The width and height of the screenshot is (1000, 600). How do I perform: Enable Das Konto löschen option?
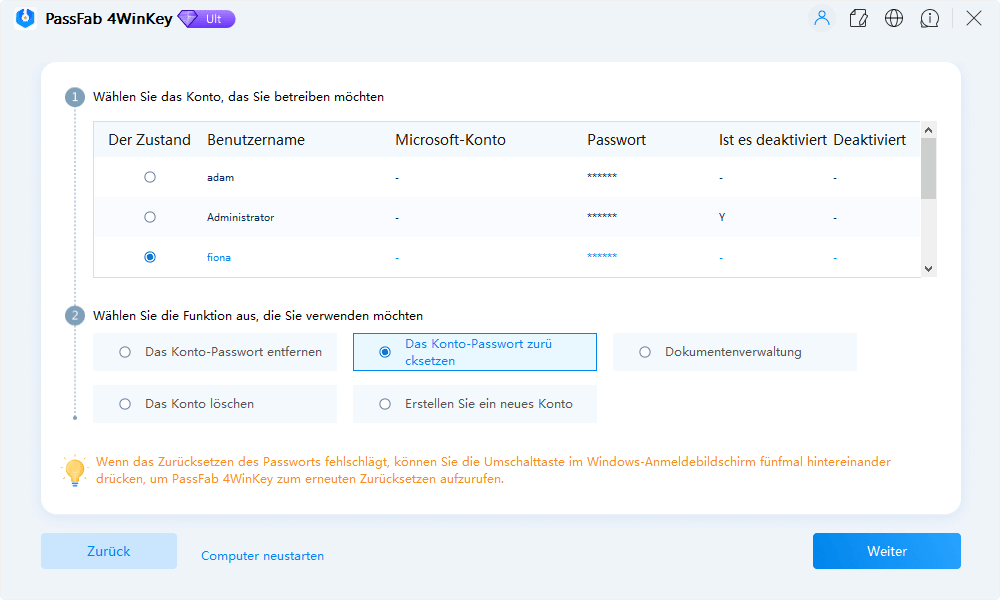pos(124,403)
